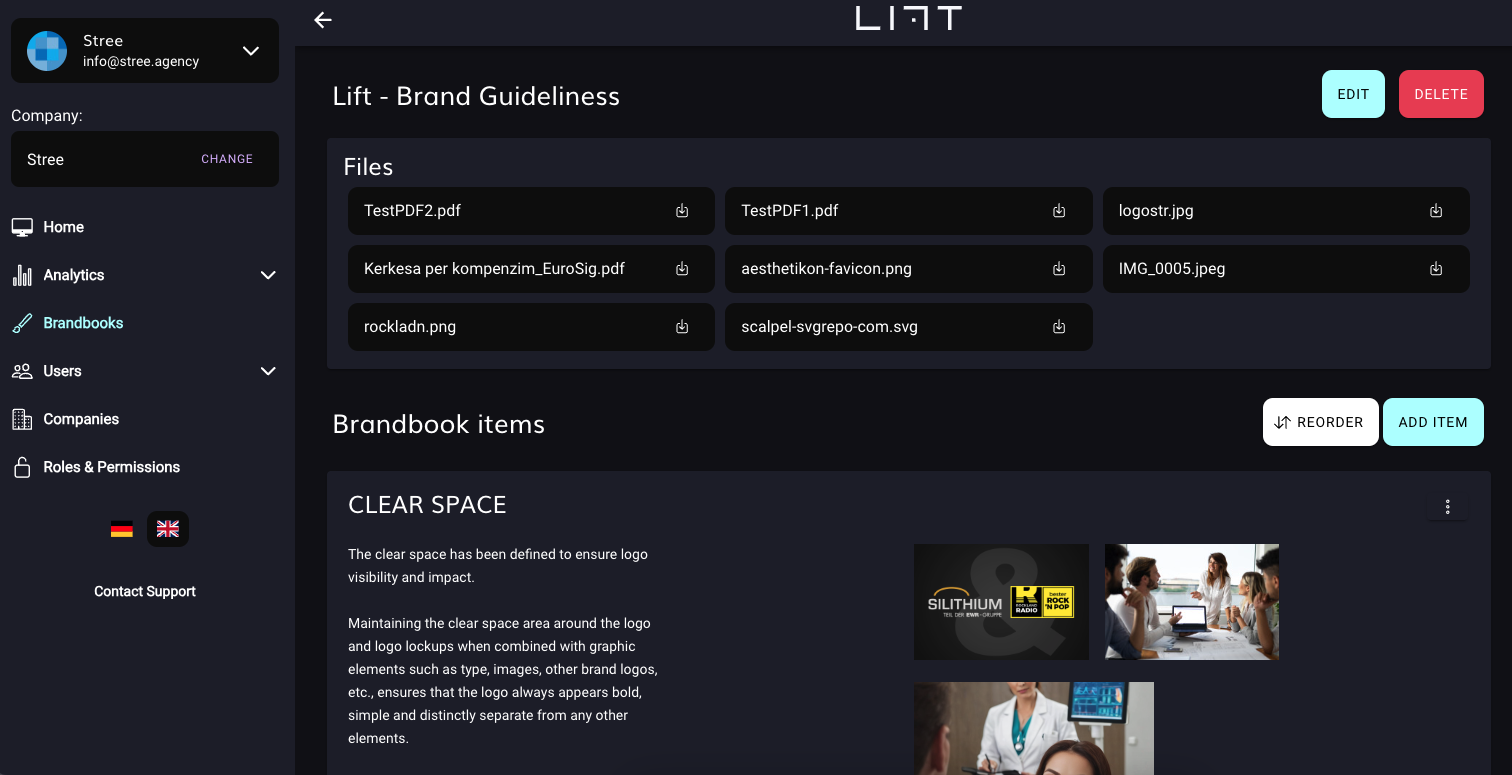This screenshot has height=775, width=1512.
Task: Expand the Analytics menu section
Action: pyautogui.click(x=268, y=275)
